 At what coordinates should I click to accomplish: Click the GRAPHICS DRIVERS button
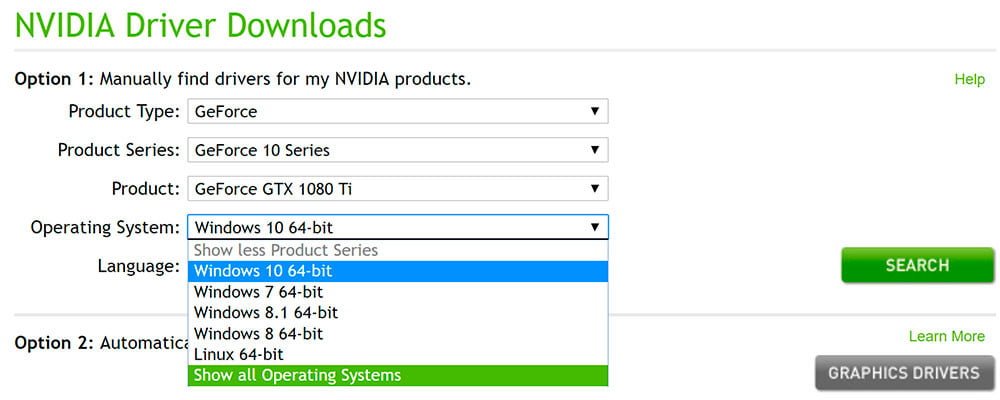(x=903, y=373)
